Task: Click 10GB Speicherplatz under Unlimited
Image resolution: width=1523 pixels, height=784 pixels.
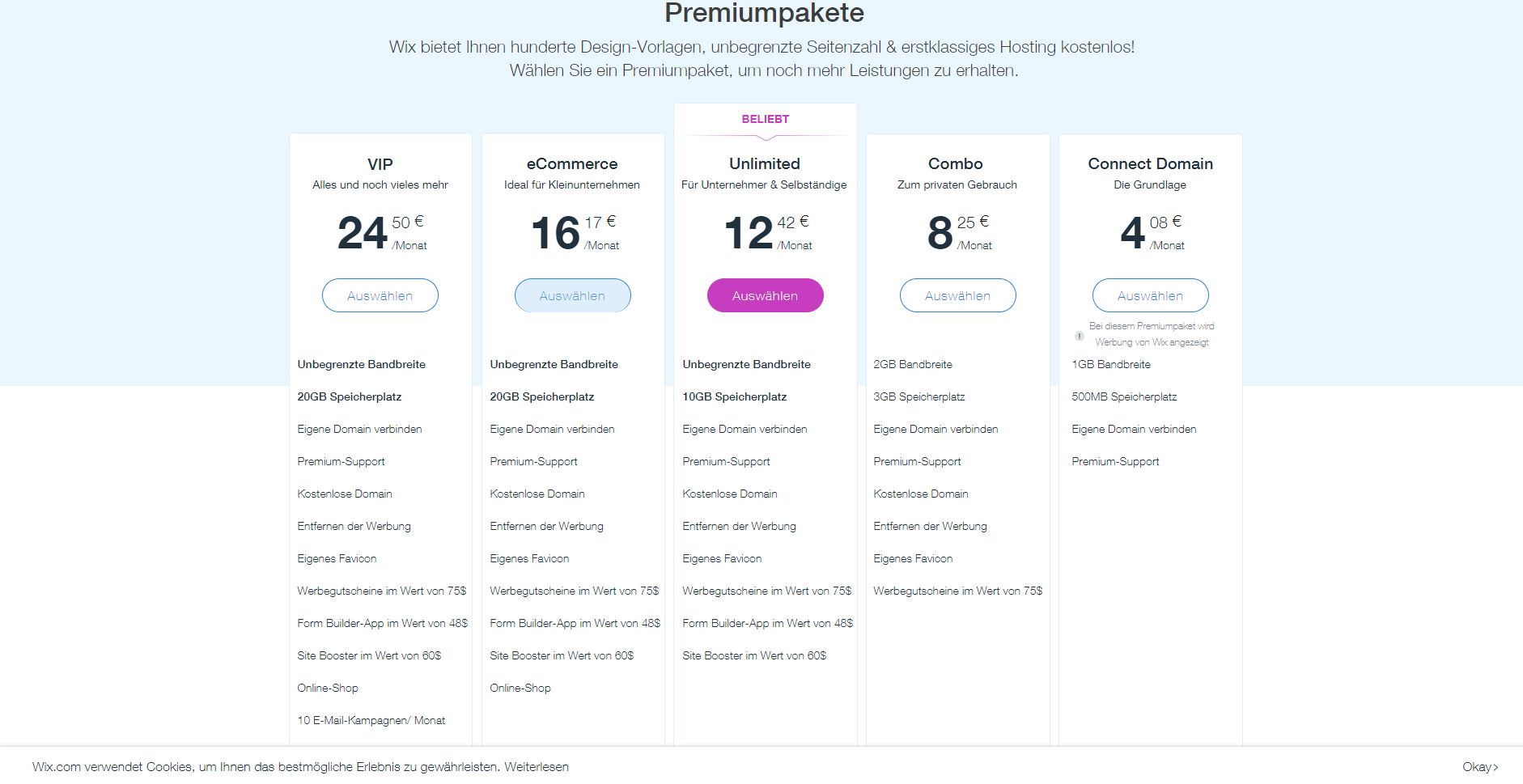Action: (735, 396)
